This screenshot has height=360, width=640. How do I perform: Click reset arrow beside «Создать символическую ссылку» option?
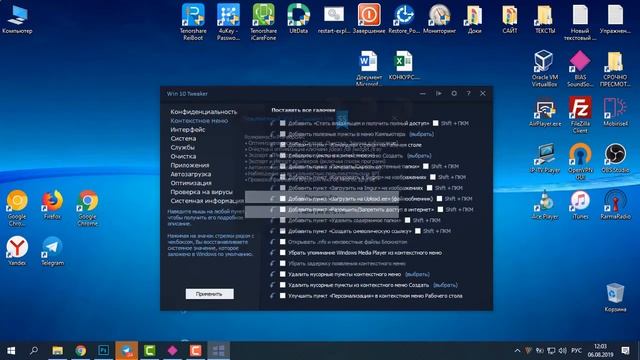pyautogui.click(x=272, y=231)
